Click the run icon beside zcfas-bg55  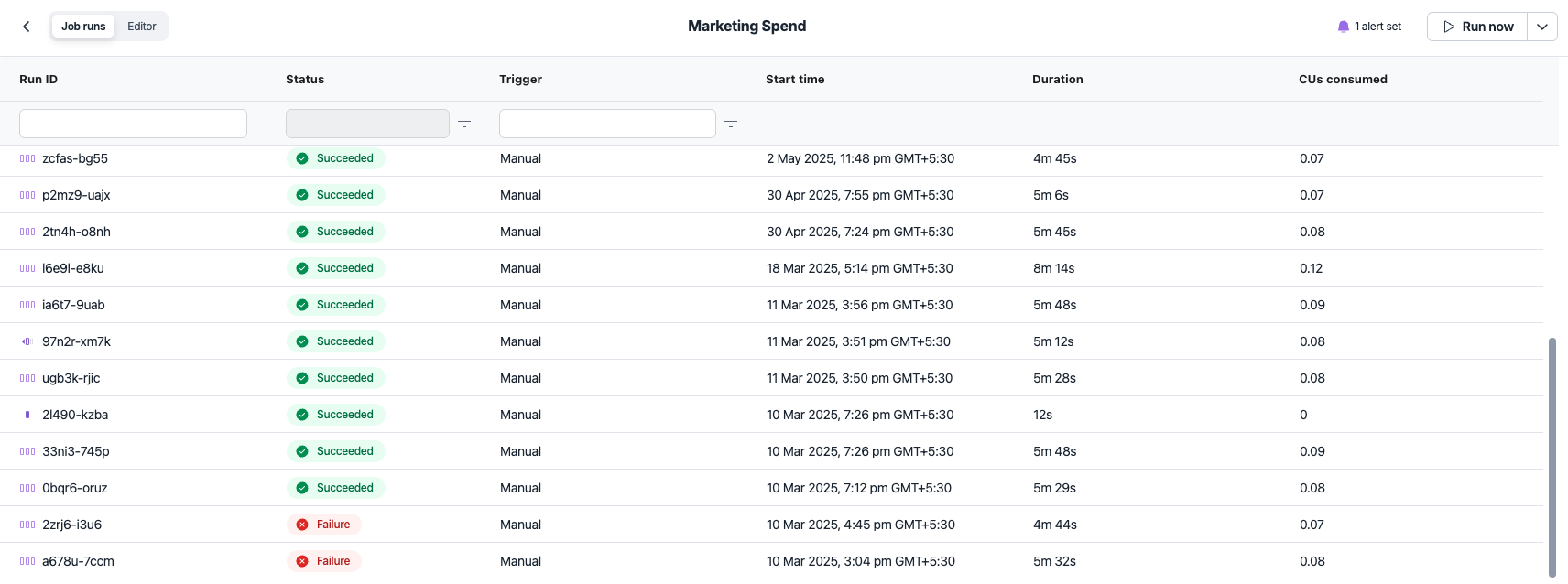[27, 158]
